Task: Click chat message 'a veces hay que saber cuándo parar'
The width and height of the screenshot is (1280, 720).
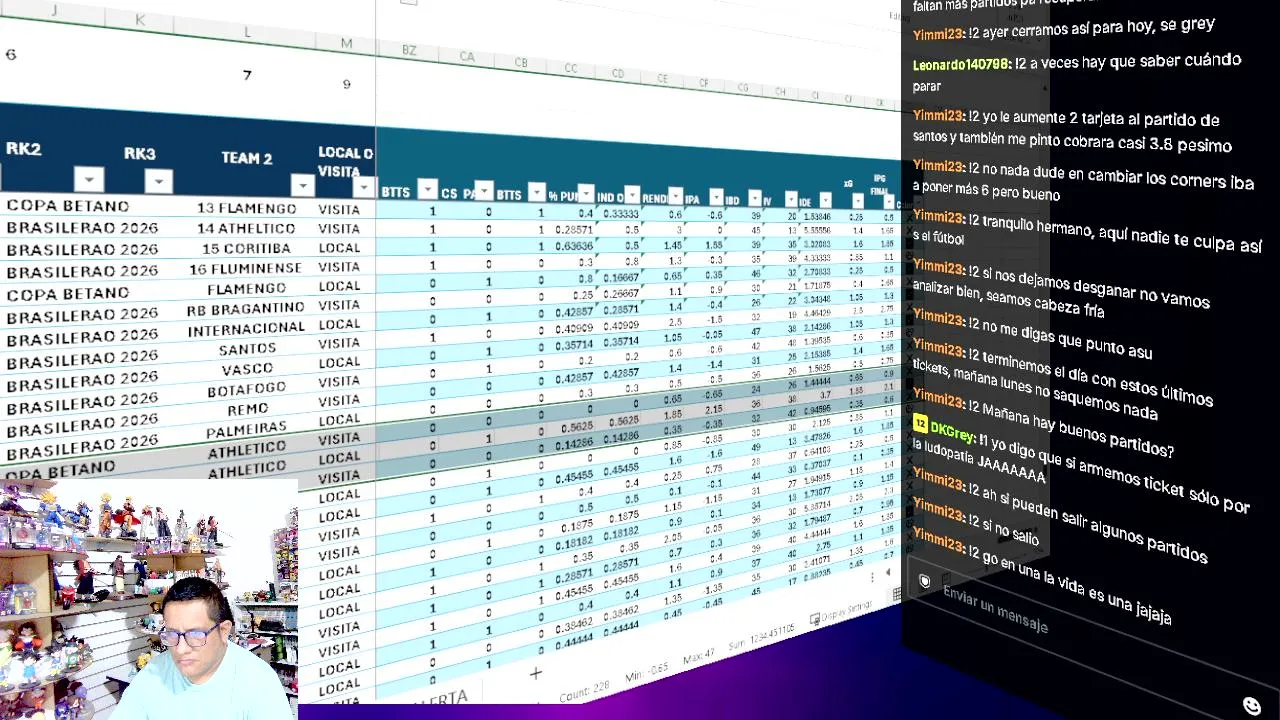Action: tap(1077, 72)
